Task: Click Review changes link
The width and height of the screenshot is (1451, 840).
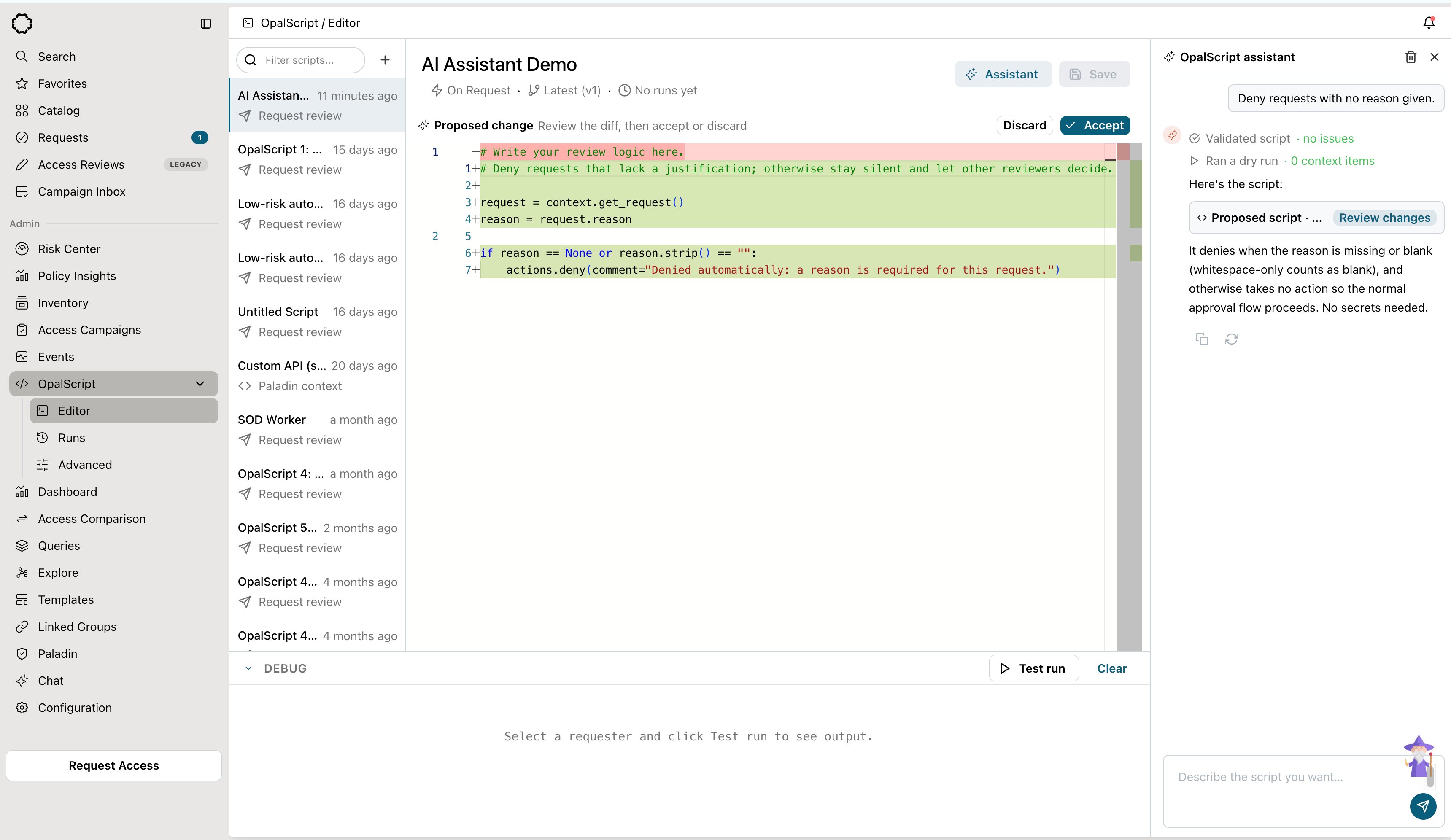Action: 1384,218
